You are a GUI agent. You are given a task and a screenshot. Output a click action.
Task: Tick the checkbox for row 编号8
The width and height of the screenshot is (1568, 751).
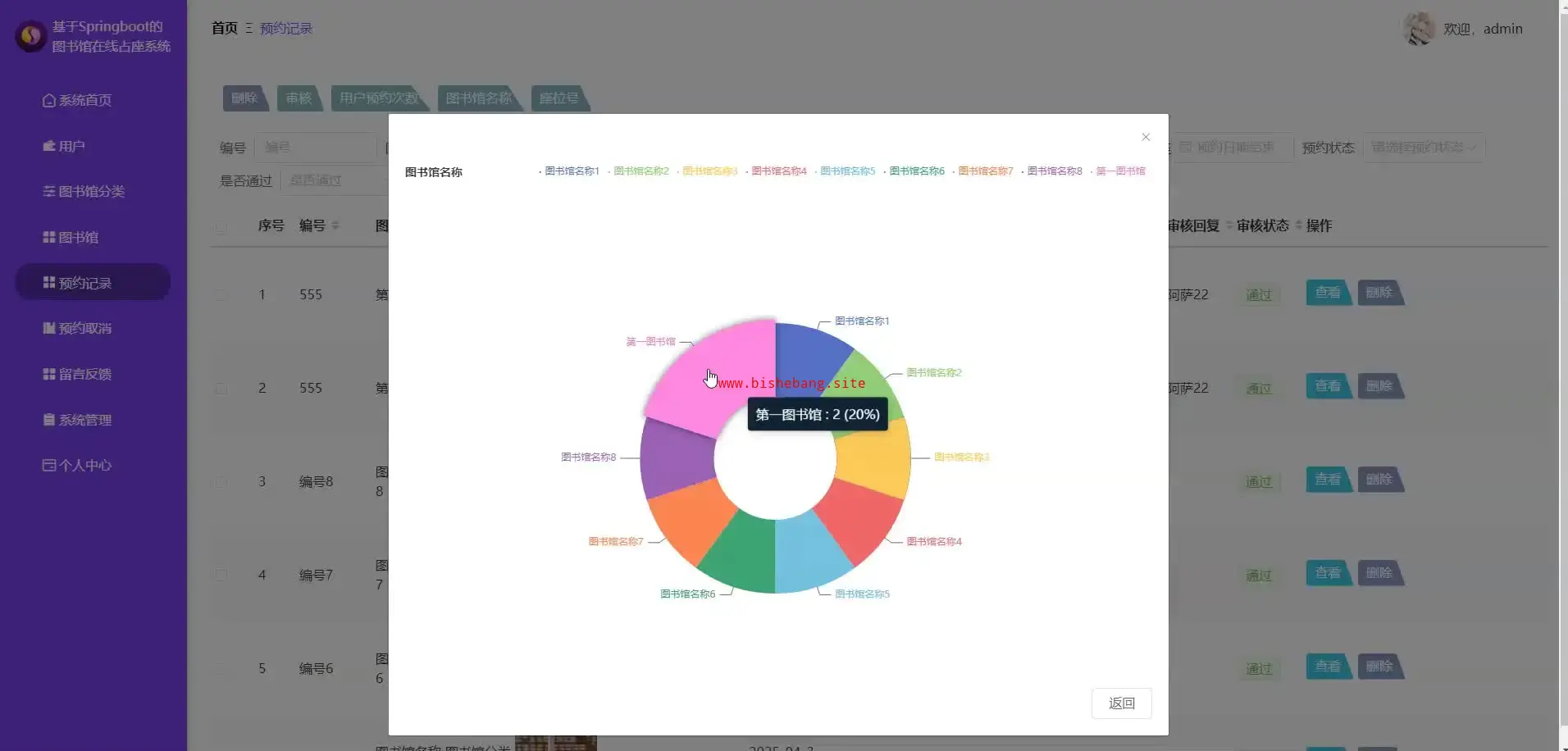[x=221, y=481]
